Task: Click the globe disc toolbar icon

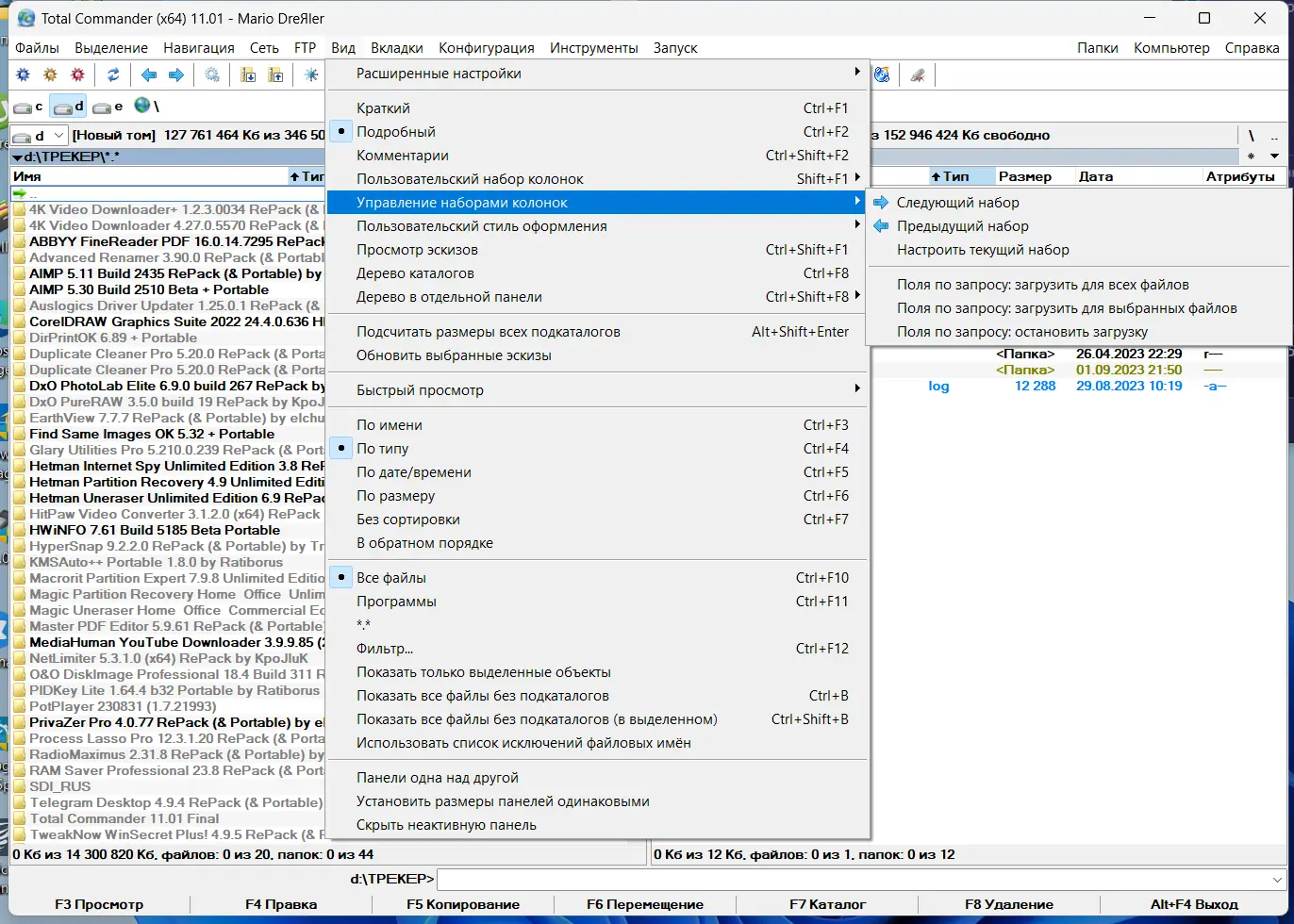Action: 882,75
